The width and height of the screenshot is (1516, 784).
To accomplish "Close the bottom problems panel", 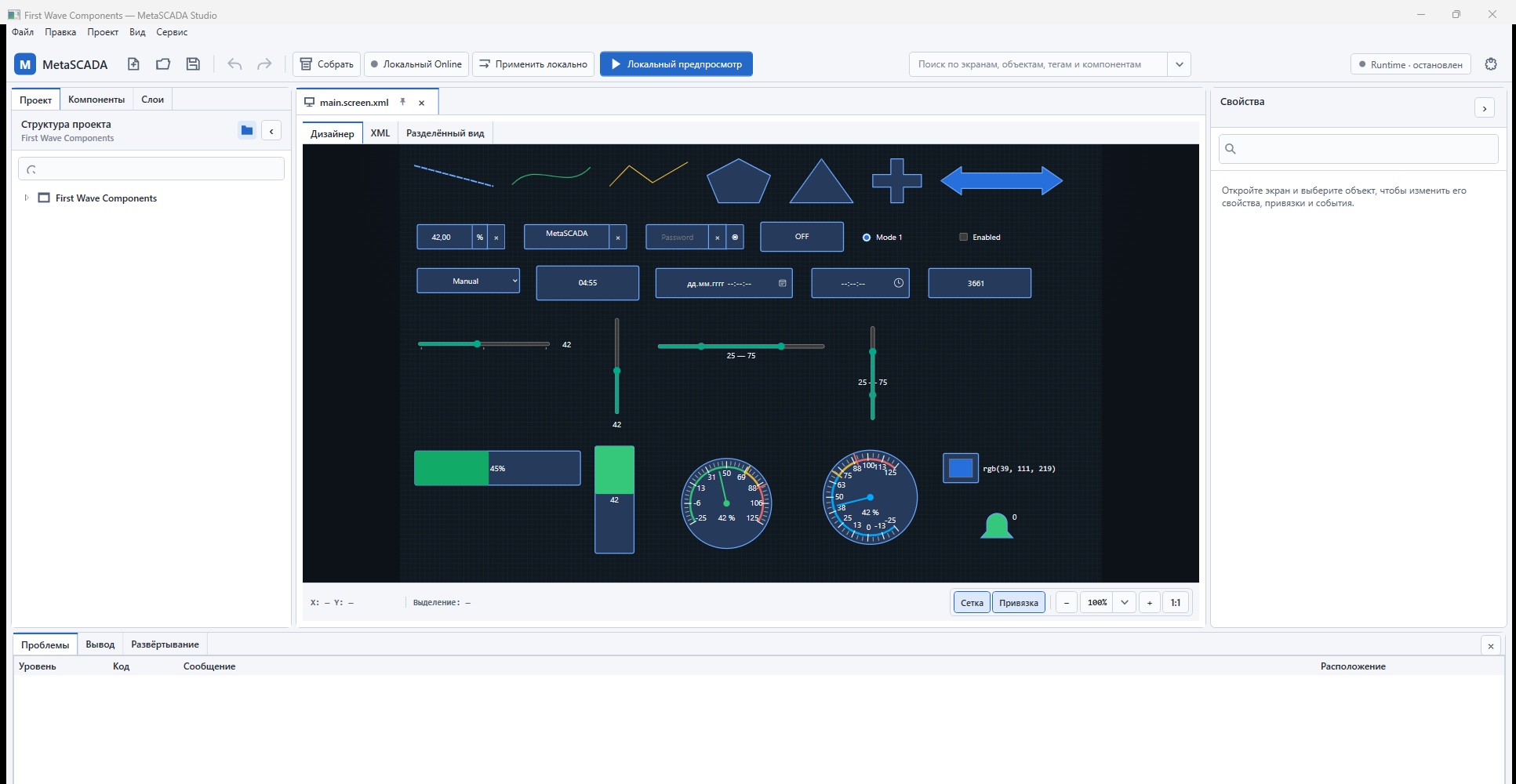I will [1491, 646].
